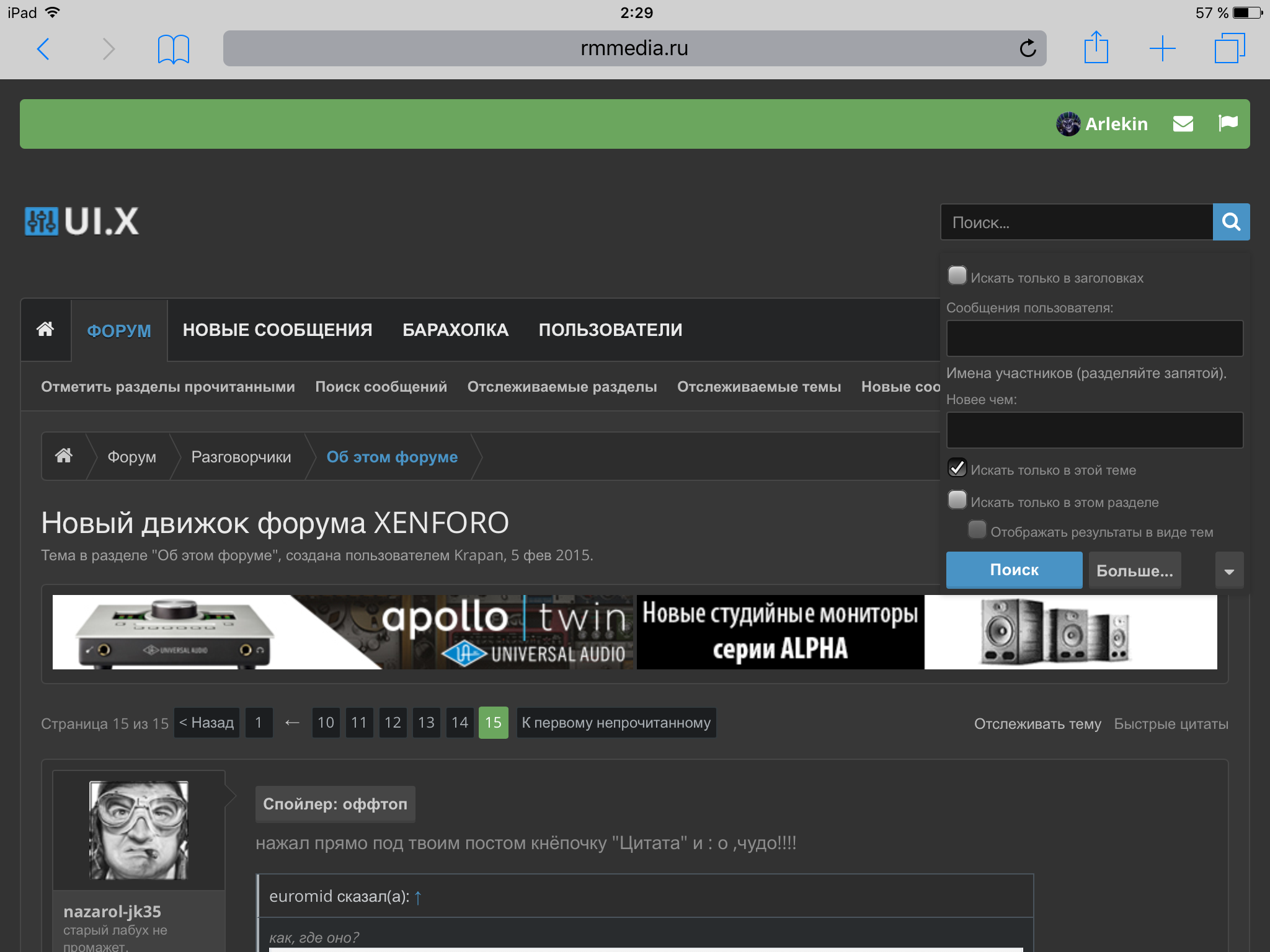Screen dimensions: 1270x952
Task: Uncheck search only this thread
Action: [x=957, y=468]
